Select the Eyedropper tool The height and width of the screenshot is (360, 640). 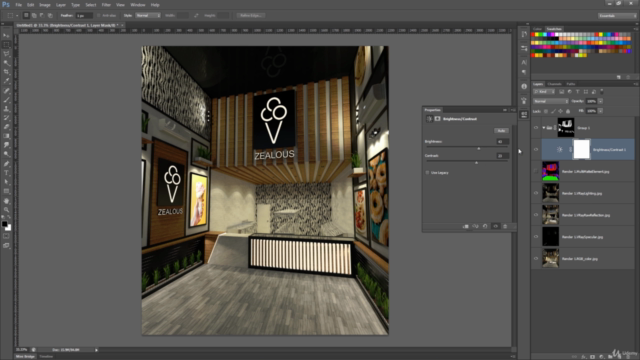click(x=6, y=81)
